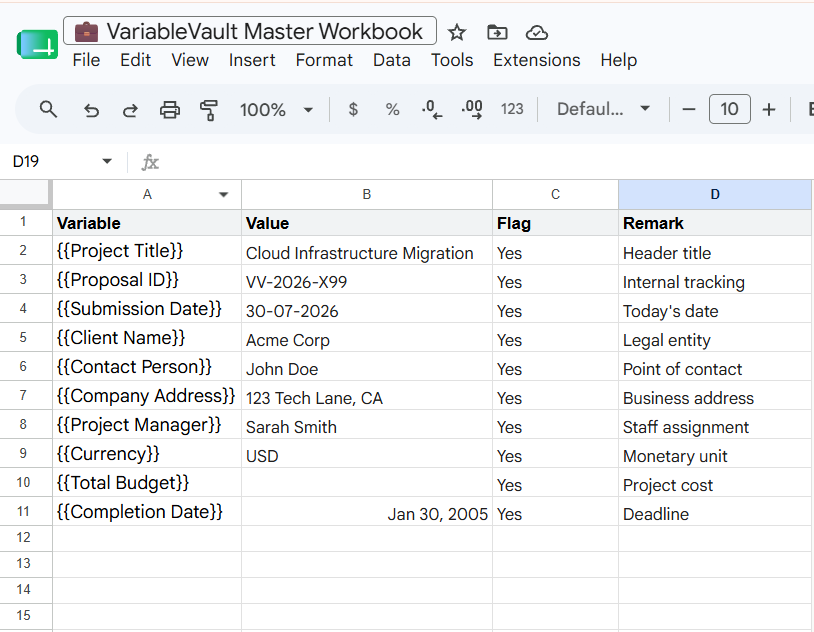Screen dimensions: 814x632
Task: Click the font size field showing 10
Action: [x=729, y=109]
